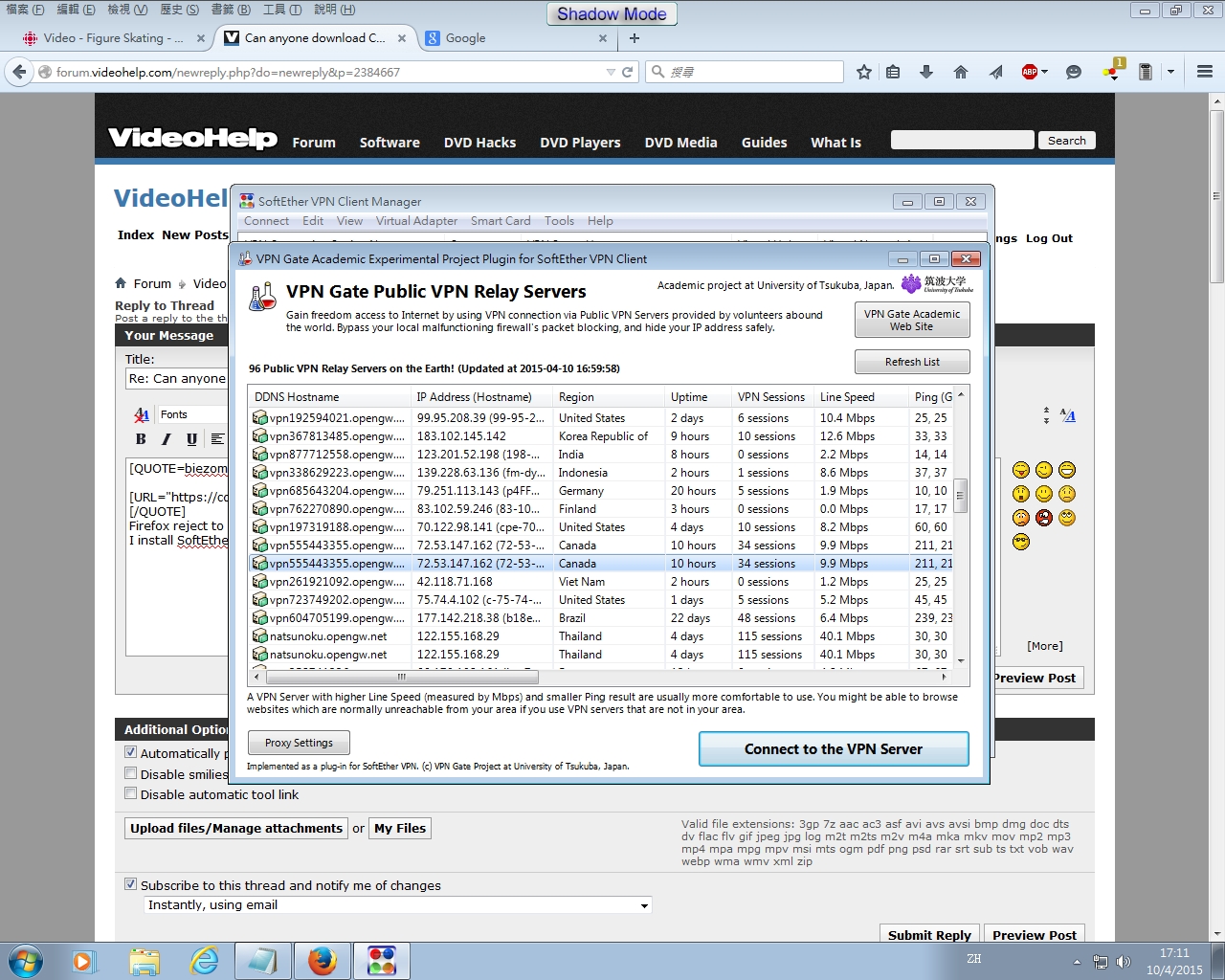The image size is (1225, 980).
Task: Click the tongue-out smiley in the forum editor
Action: pos(1021,469)
